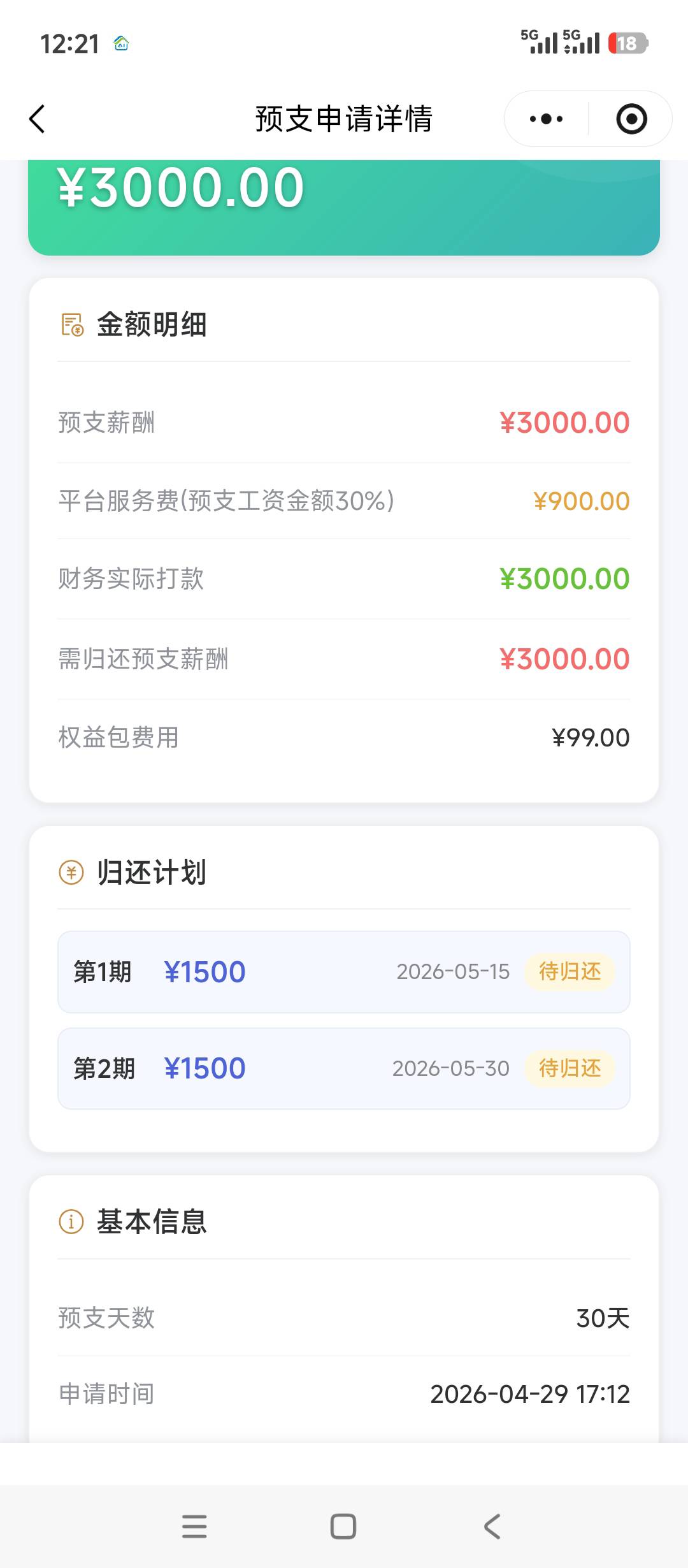Tap the 财务实际打款 amount

564,579
